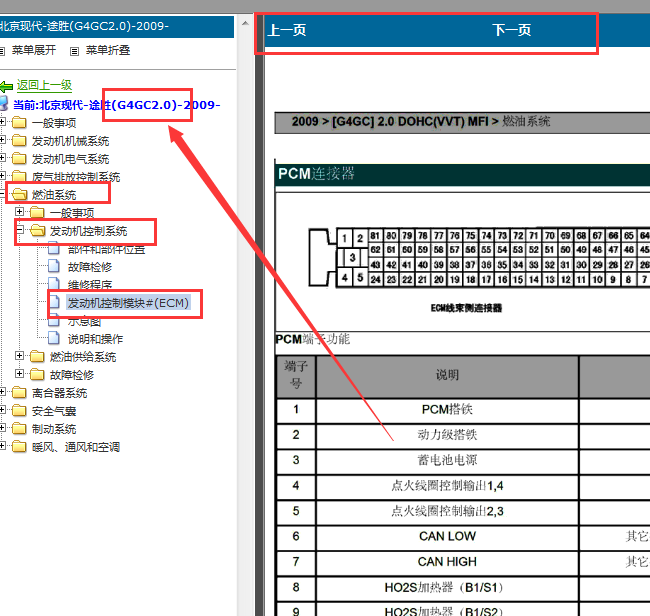Click the 'ECM线束侧连接器' diagram caption
650x616 pixels.
[466, 308]
